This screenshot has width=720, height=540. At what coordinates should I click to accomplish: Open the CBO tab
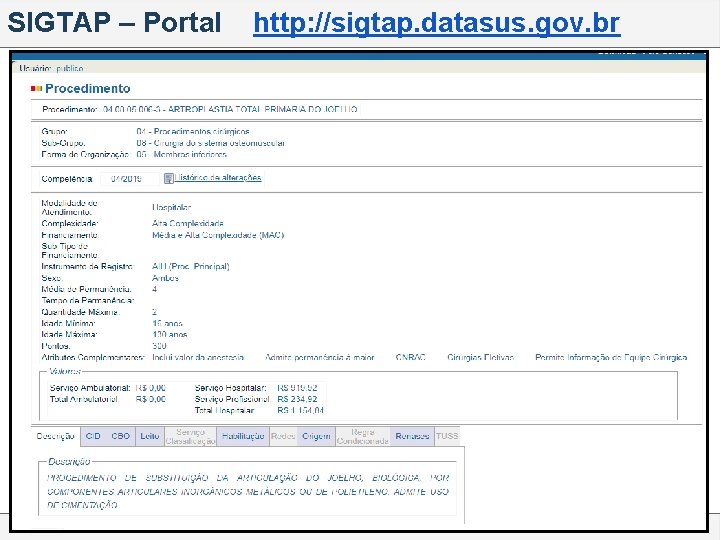pos(120,436)
